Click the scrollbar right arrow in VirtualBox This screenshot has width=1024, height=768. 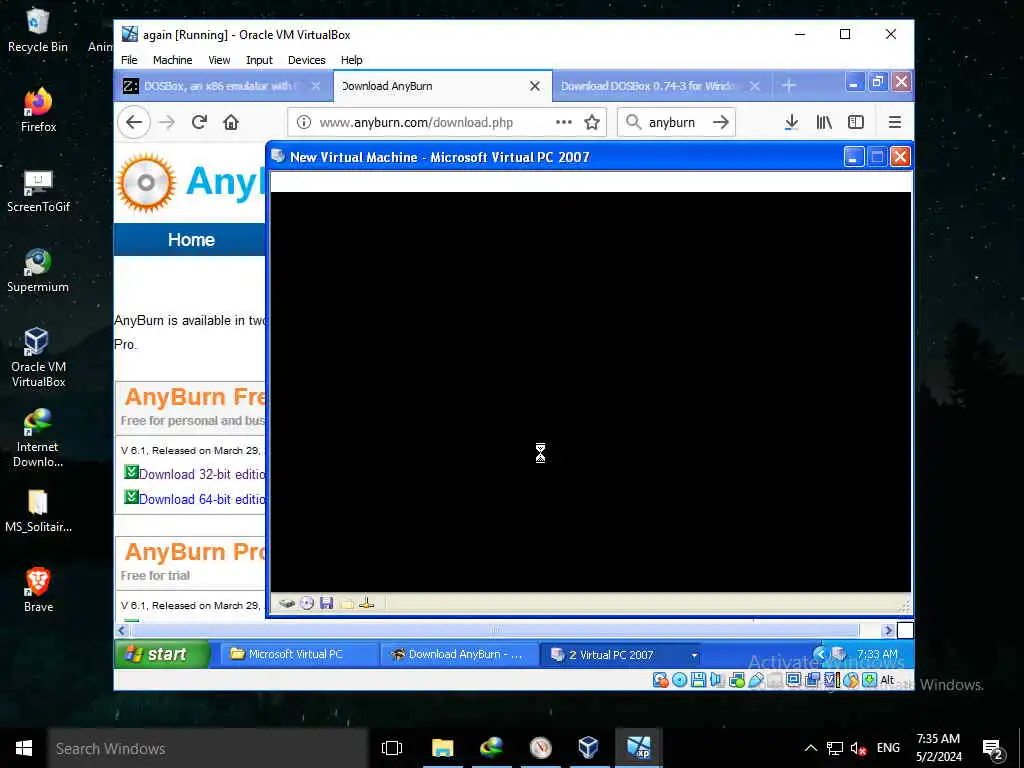(887, 630)
